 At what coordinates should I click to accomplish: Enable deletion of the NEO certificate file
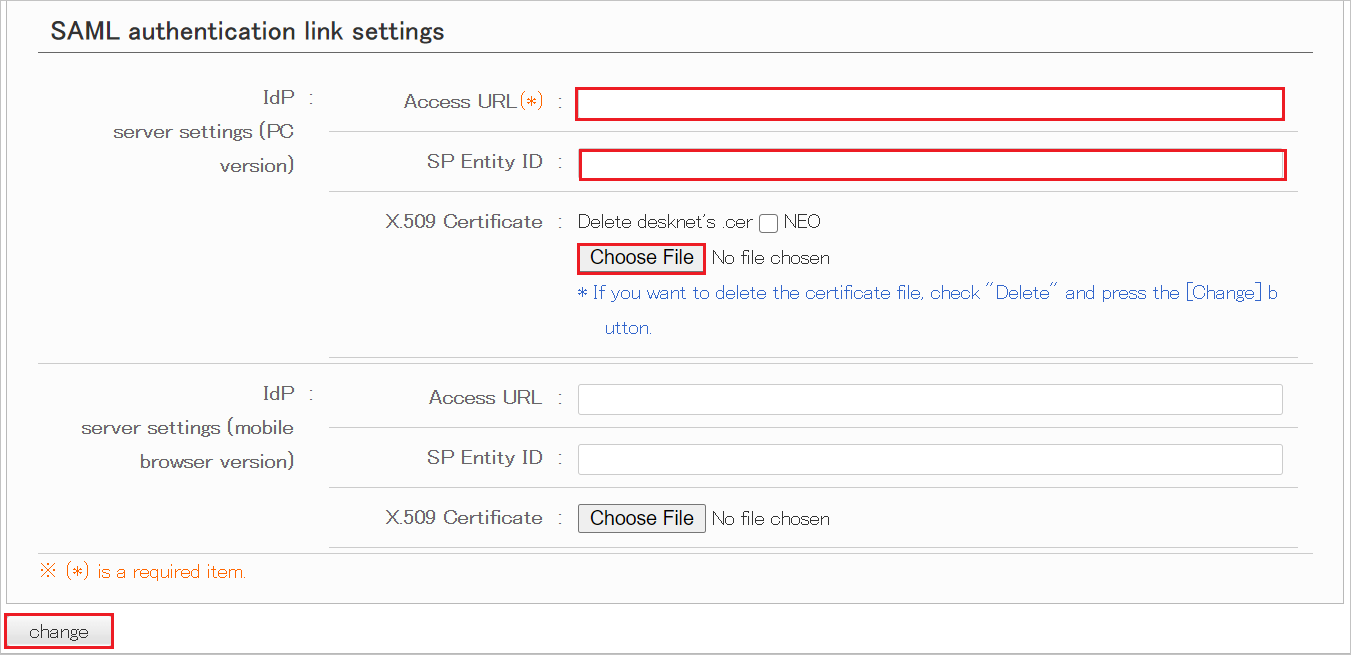click(767, 222)
